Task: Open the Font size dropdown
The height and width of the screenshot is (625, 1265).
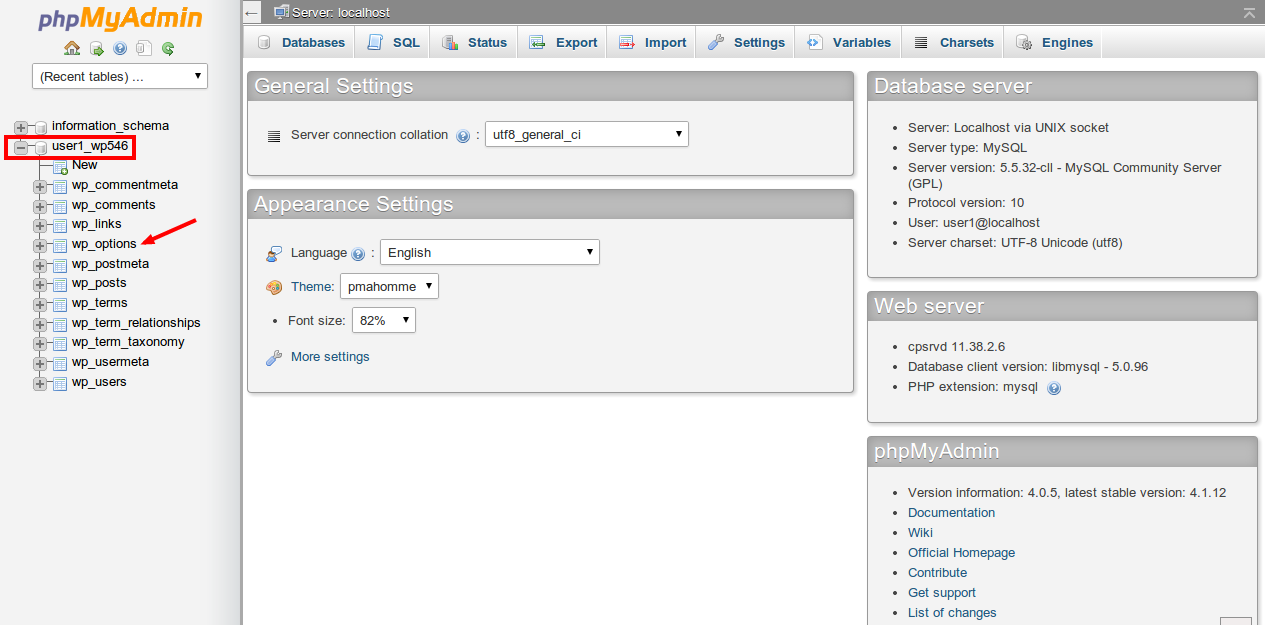Action: click(383, 319)
